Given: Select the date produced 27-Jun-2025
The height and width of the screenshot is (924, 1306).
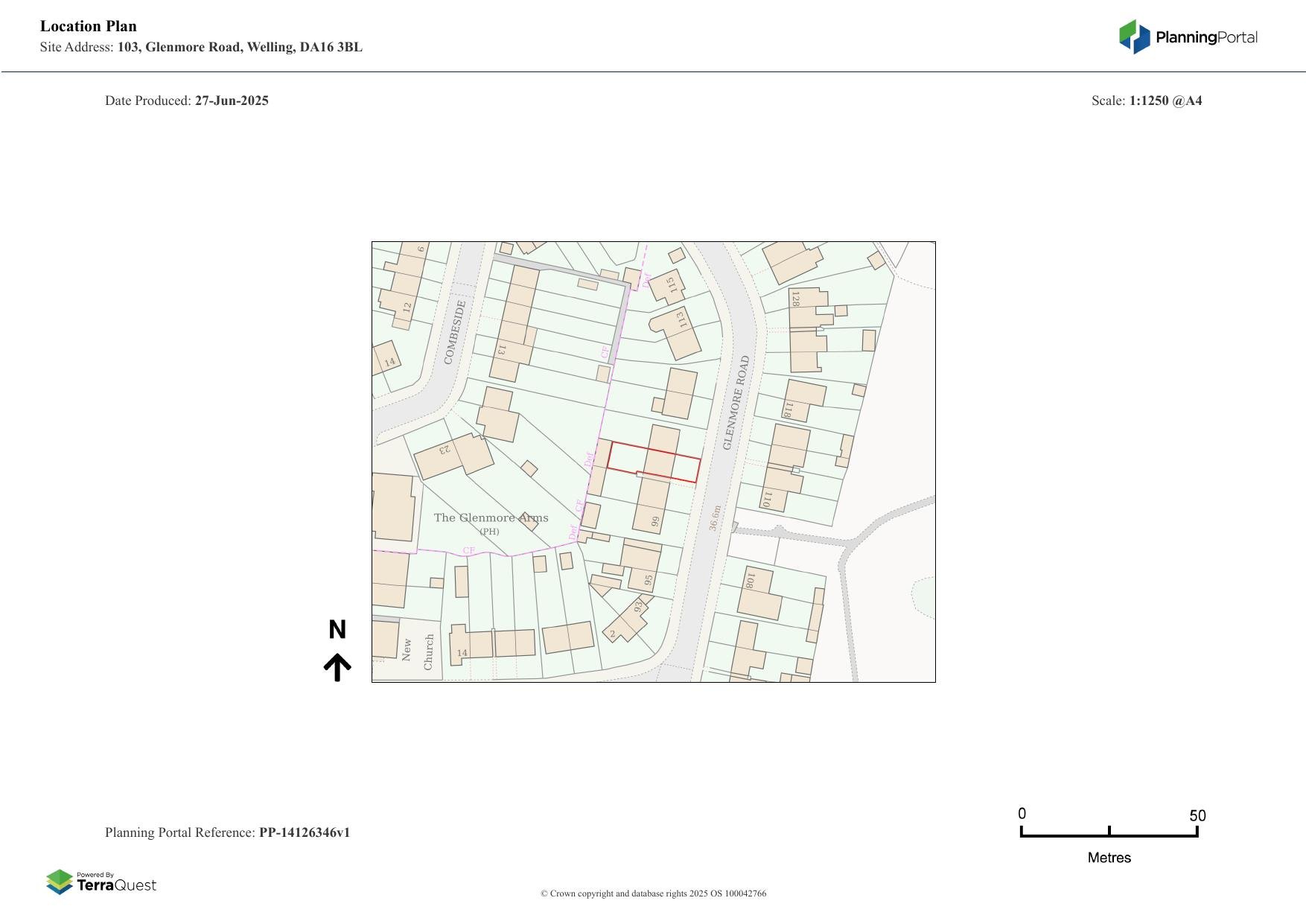Looking at the screenshot, I should [x=232, y=101].
